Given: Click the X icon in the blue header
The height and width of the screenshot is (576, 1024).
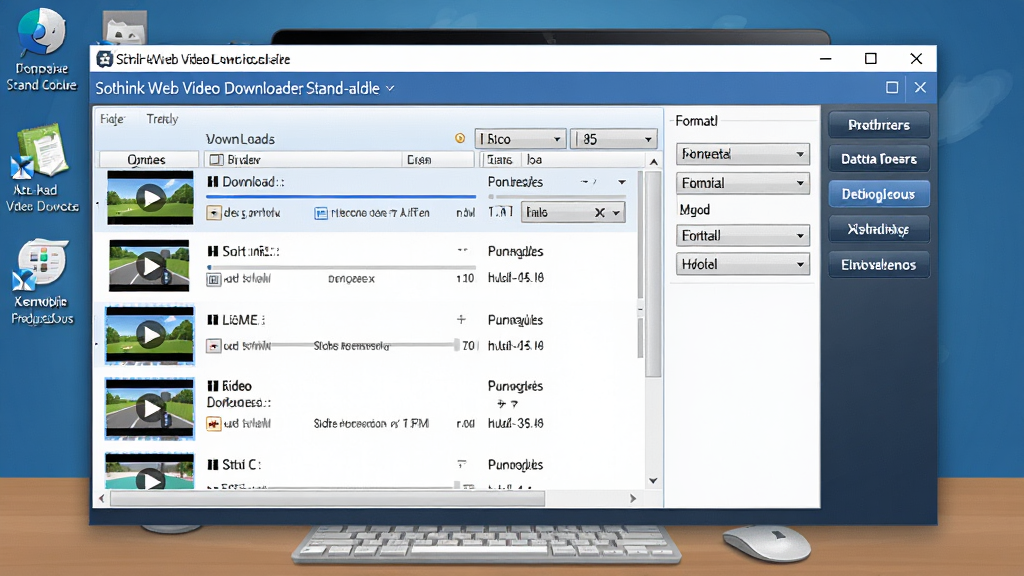Looking at the screenshot, I should coord(920,88).
